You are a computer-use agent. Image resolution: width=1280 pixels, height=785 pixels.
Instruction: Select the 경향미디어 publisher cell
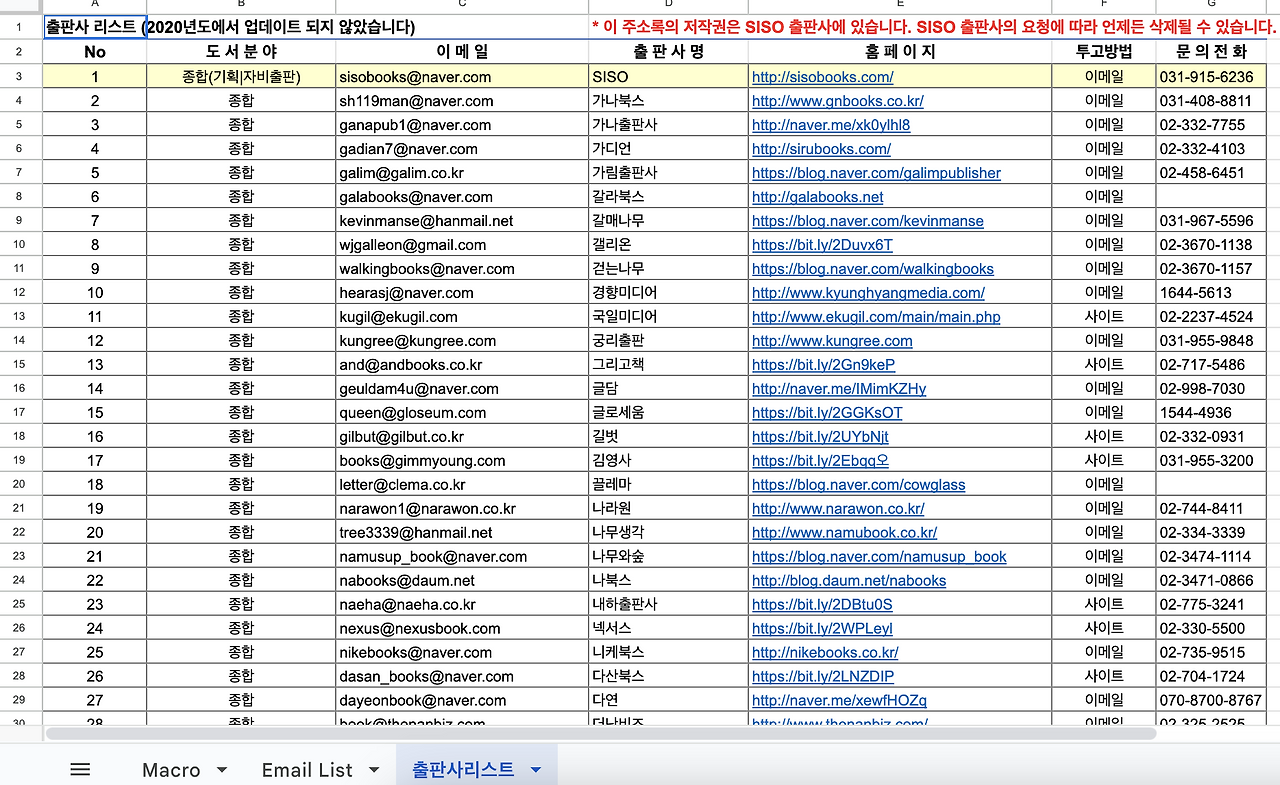668,293
